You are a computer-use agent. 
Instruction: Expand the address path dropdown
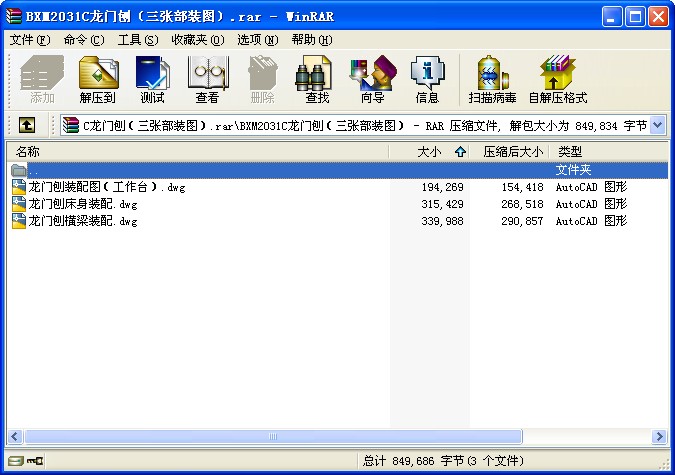(x=657, y=125)
